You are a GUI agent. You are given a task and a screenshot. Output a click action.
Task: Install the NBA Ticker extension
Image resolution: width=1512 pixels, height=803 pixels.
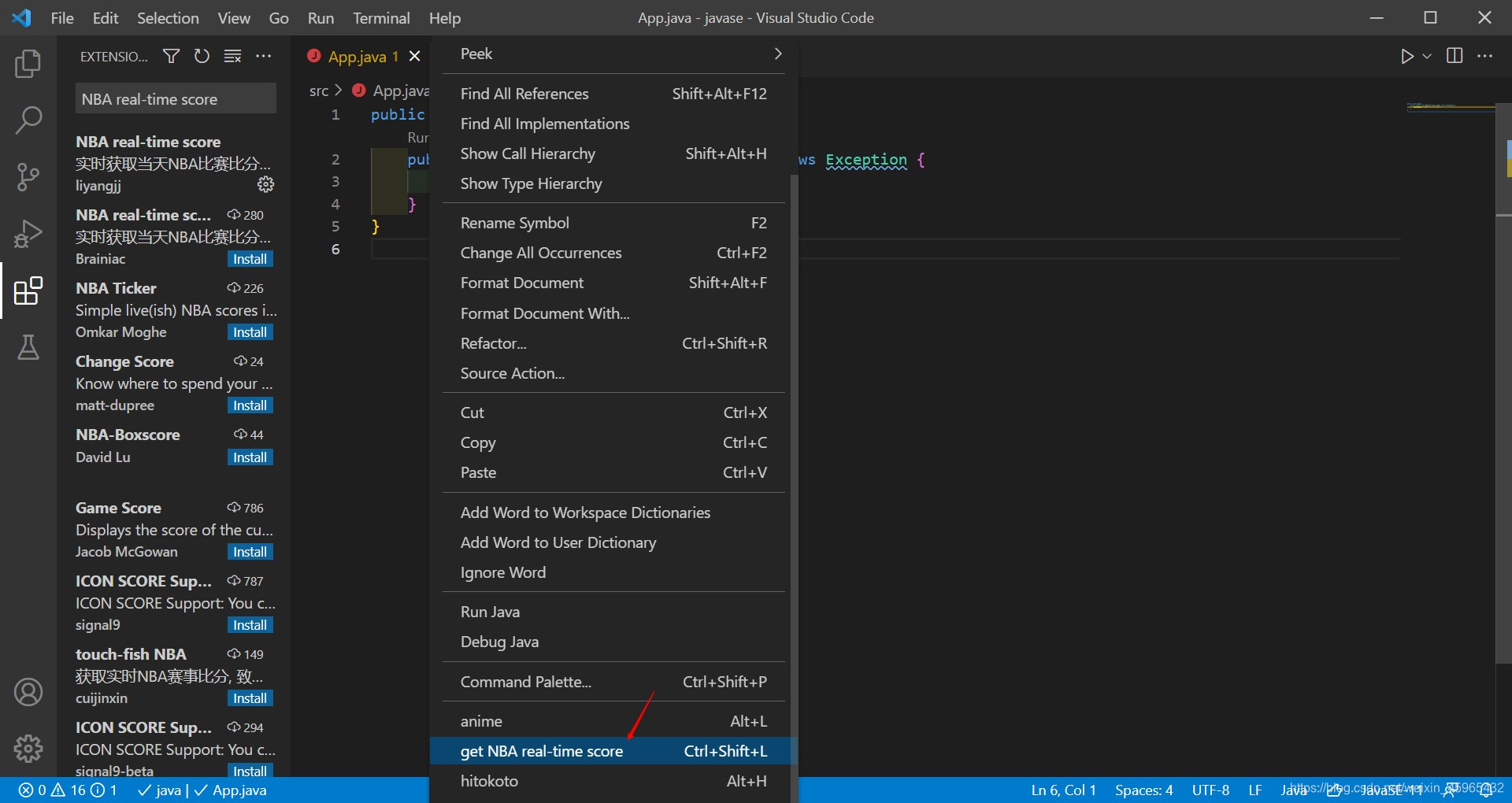[249, 331]
